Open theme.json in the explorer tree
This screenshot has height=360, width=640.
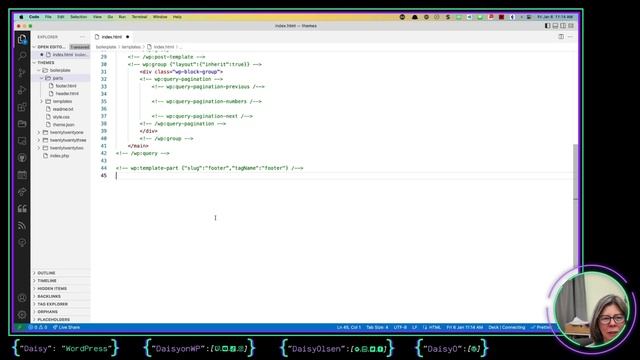(63, 124)
